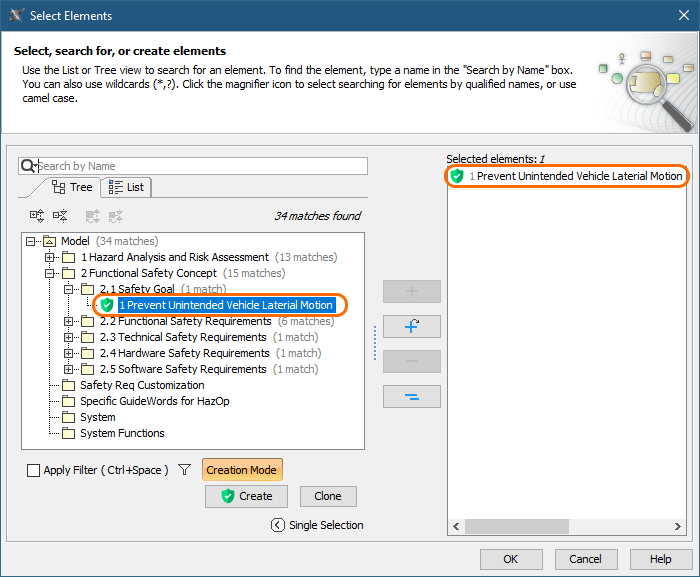The width and height of the screenshot is (700, 577).
Task: Click the horizontal scrollbar thumb in Selected elements
Action: click(517, 526)
